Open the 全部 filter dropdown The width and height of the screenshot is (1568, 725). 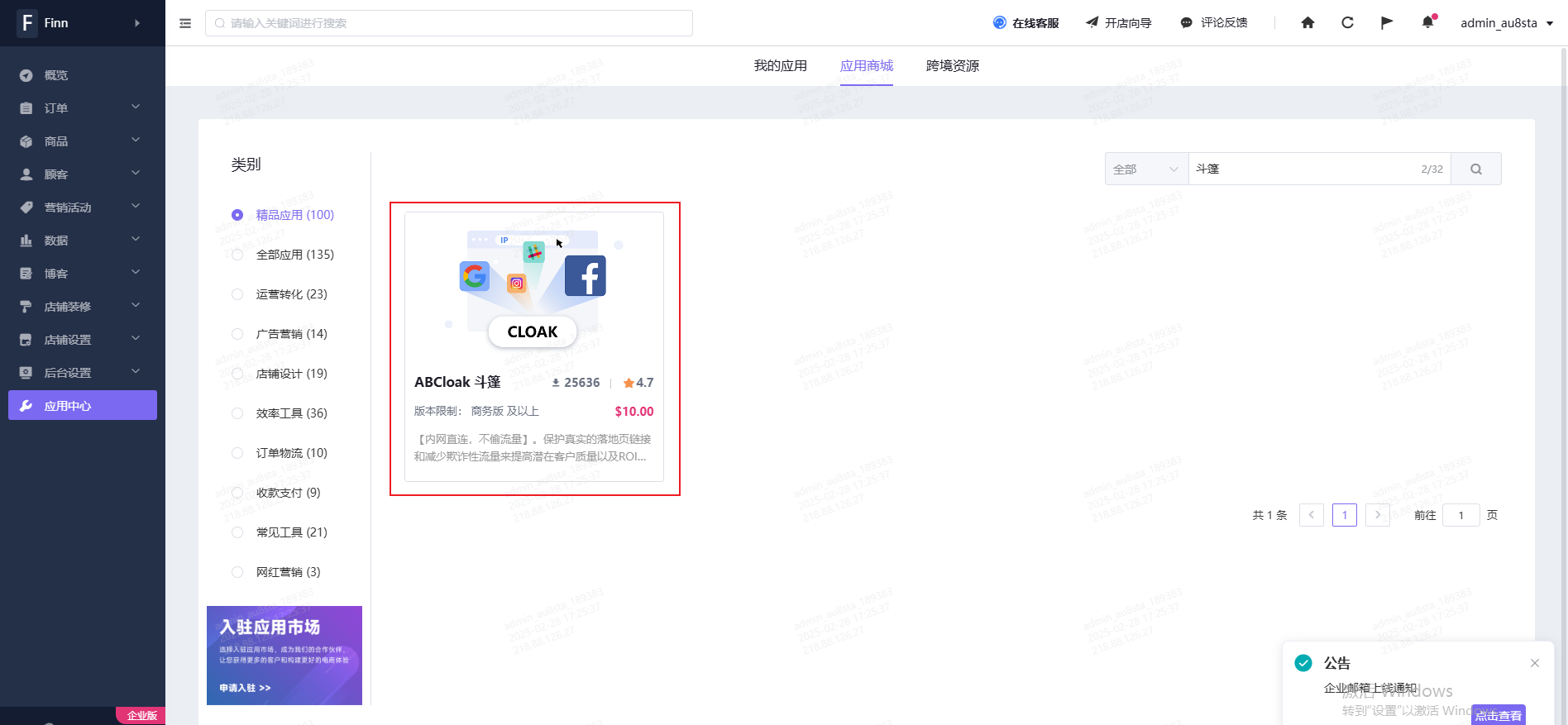1146,169
